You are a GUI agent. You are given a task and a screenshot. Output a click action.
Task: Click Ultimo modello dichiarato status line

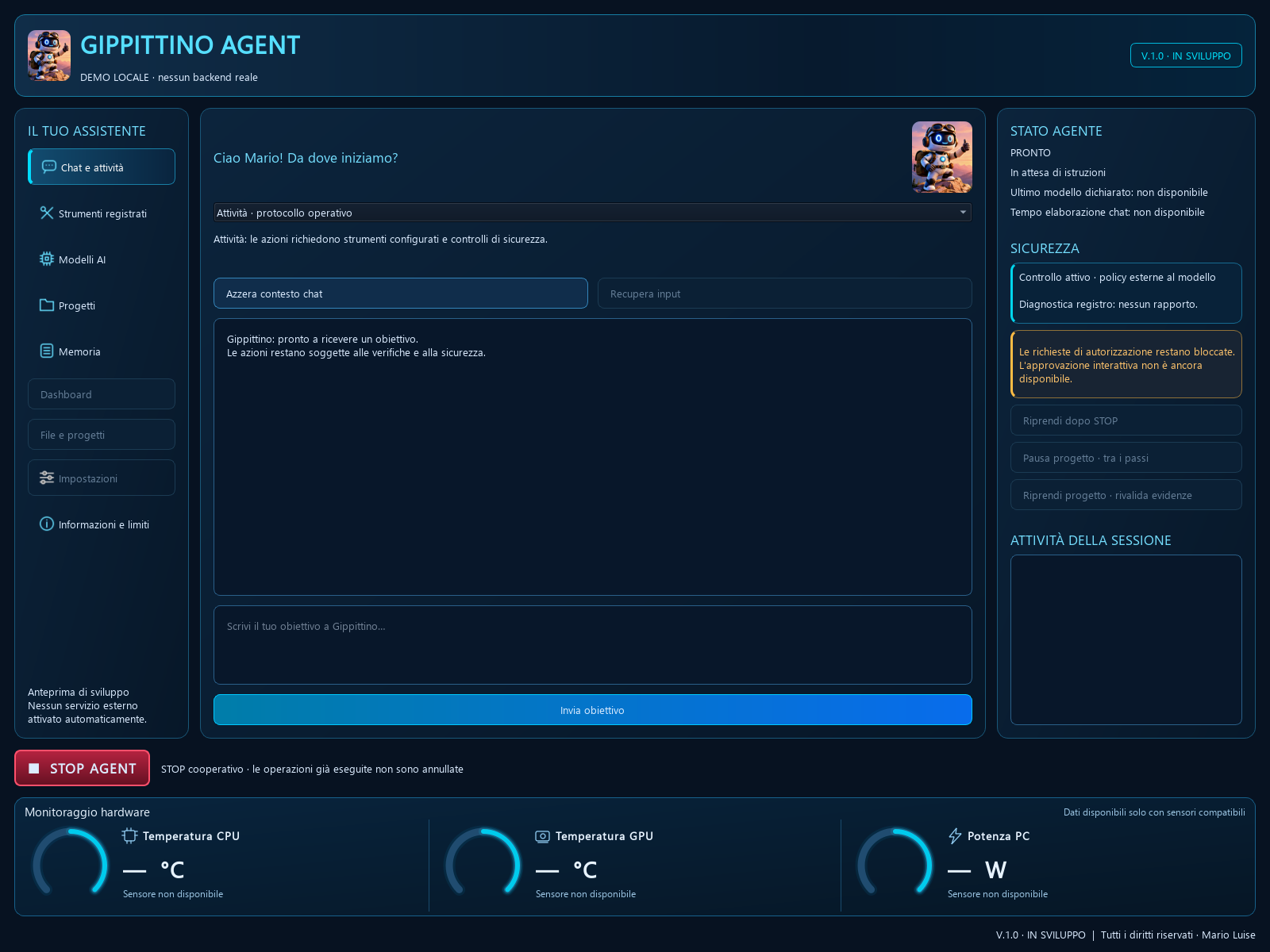[x=1109, y=192]
